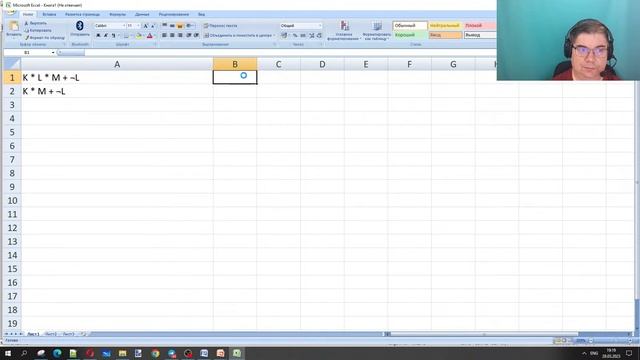This screenshot has height=360, width=640.
Task: Expand the Alignment group dialog launcher
Action: [x=274, y=44]
